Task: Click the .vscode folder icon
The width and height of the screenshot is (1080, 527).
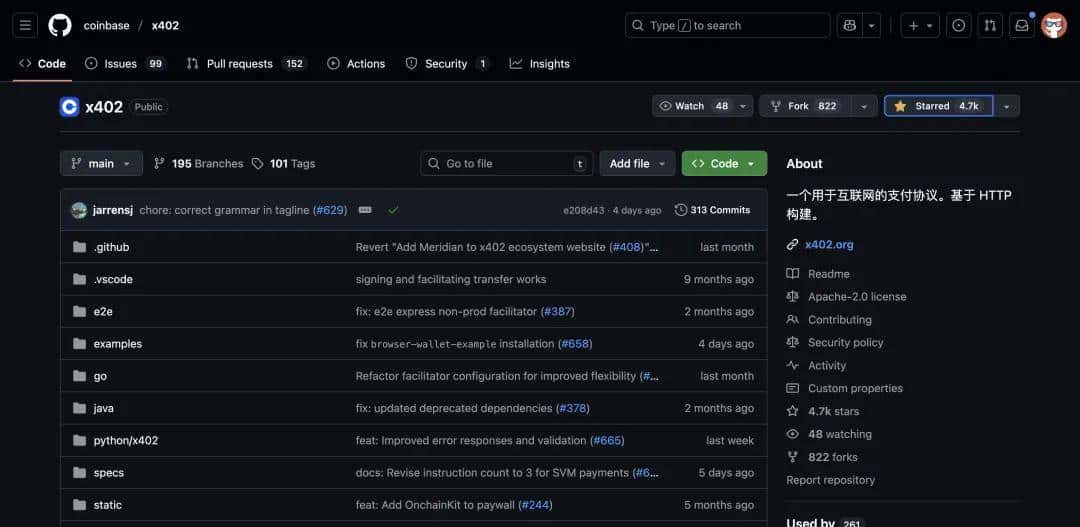Action: point(79,279)
